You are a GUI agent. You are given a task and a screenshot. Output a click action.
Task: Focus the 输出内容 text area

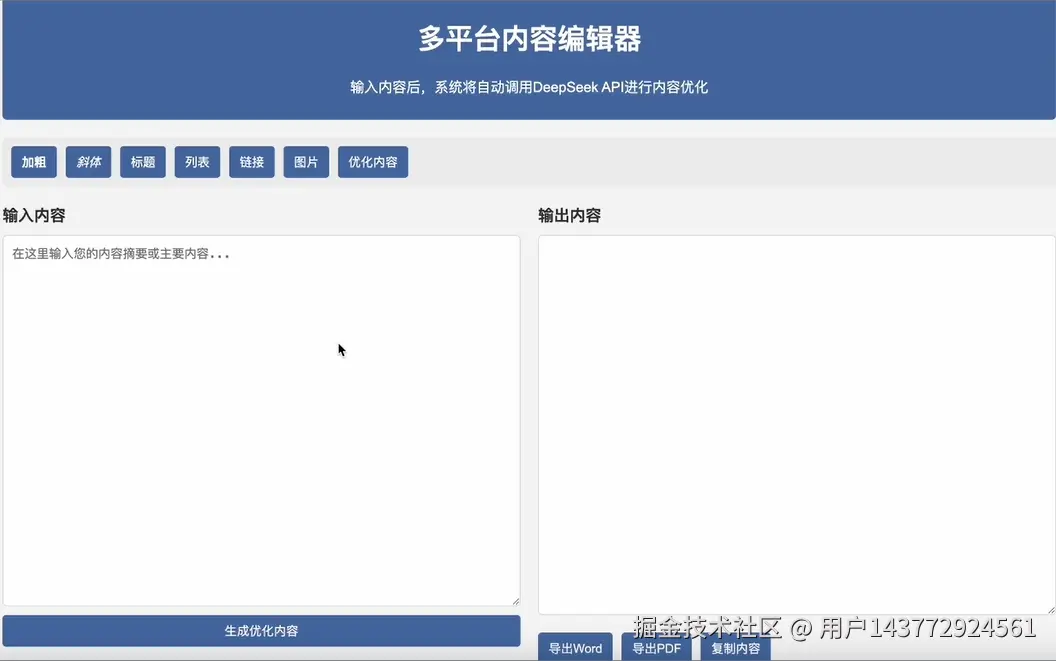[x=797, y=424]
